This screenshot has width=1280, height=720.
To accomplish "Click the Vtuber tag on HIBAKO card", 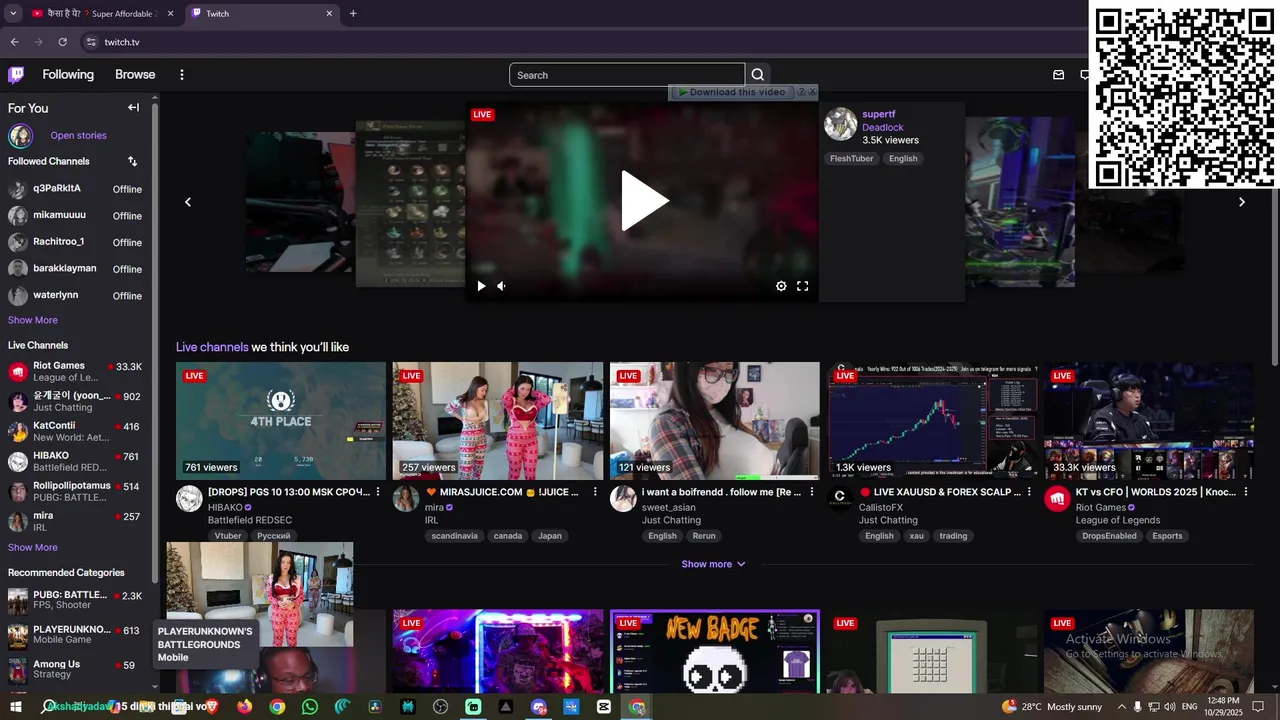I will [228, 536].
